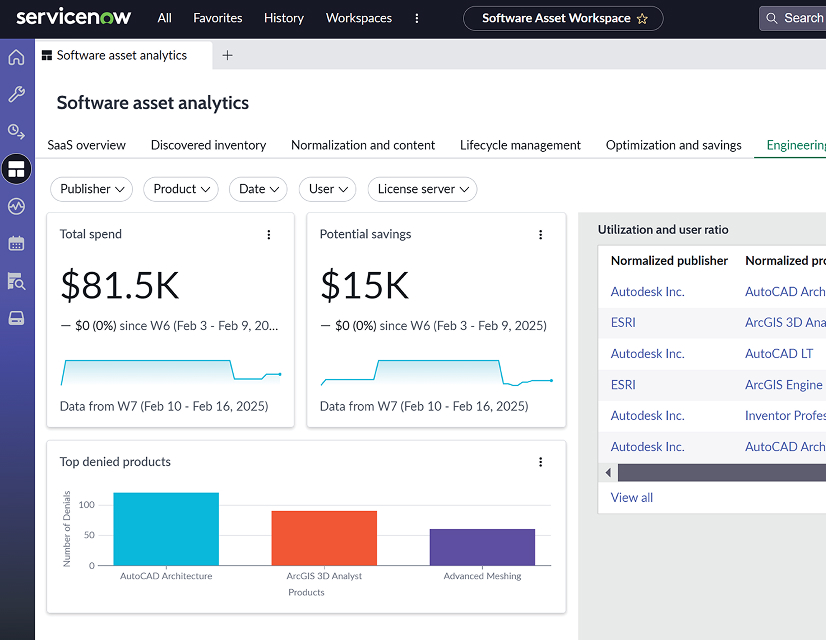826x640 pixels.
Task: Click the blue AutoCAD Architecture bar
Action: coord(166,529)
